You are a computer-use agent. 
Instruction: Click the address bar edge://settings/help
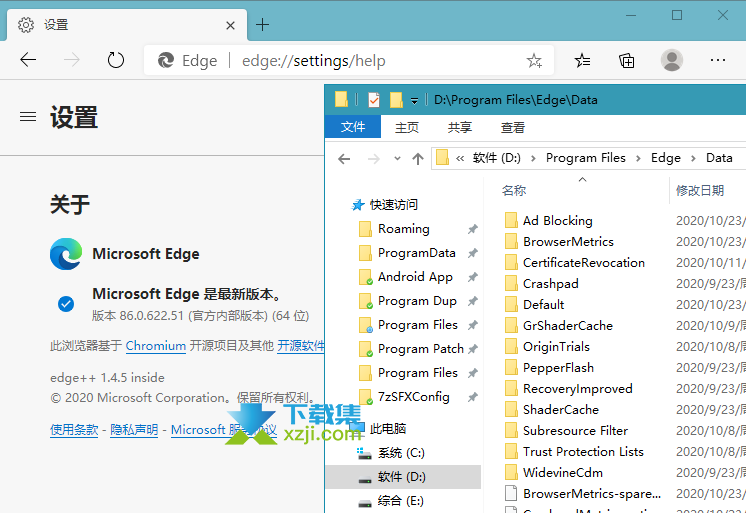click(x=314, y=61)
